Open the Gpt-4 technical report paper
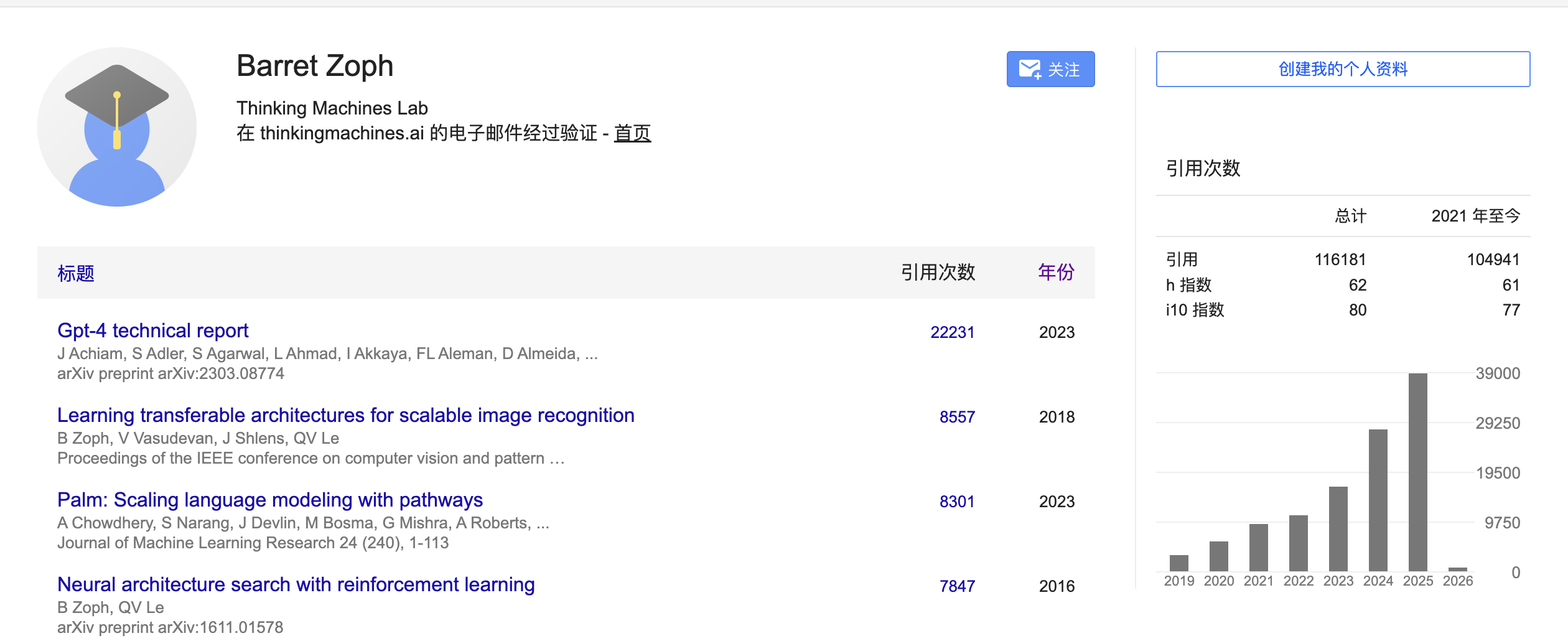Viewport: 1568px width, 641px height. [x=152, y=330]
